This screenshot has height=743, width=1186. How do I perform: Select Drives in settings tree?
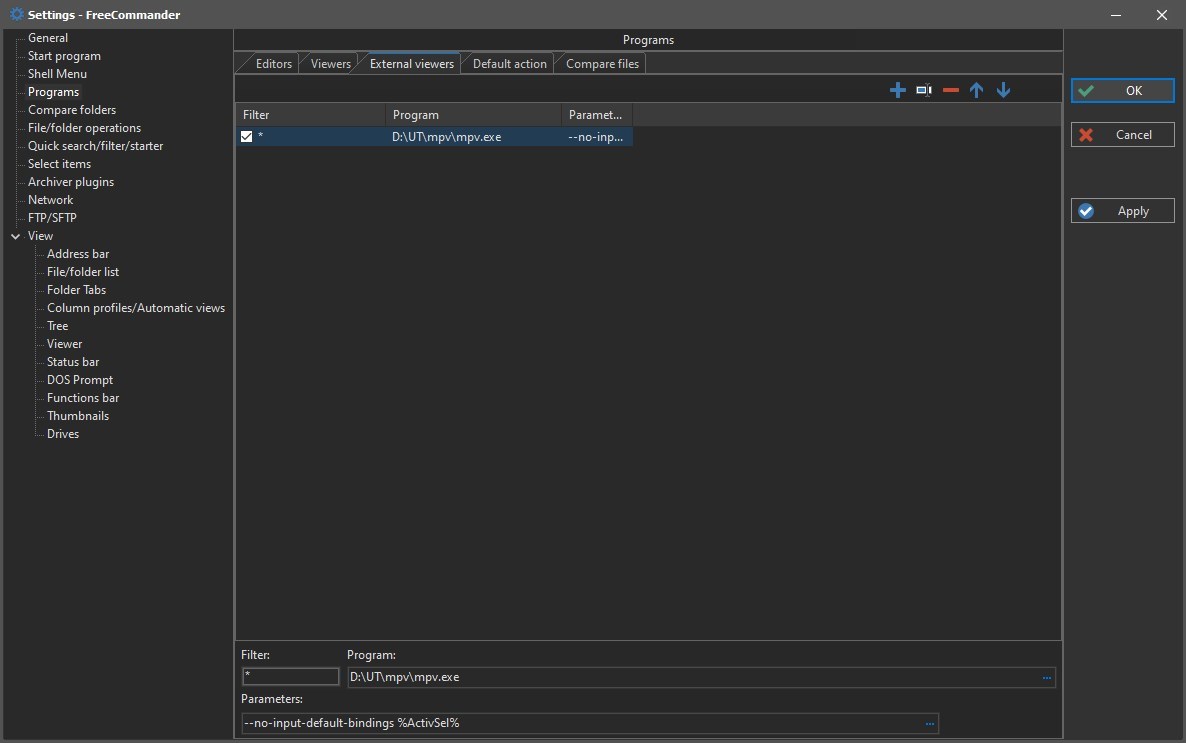point(63,434)
